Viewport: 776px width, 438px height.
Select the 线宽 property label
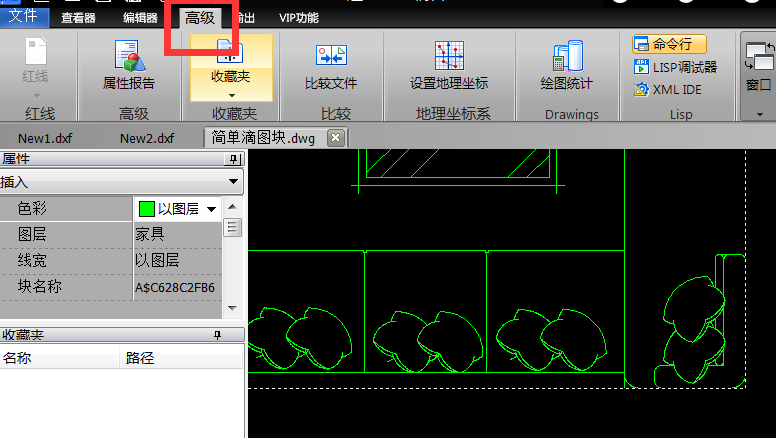tap(32, 260)
